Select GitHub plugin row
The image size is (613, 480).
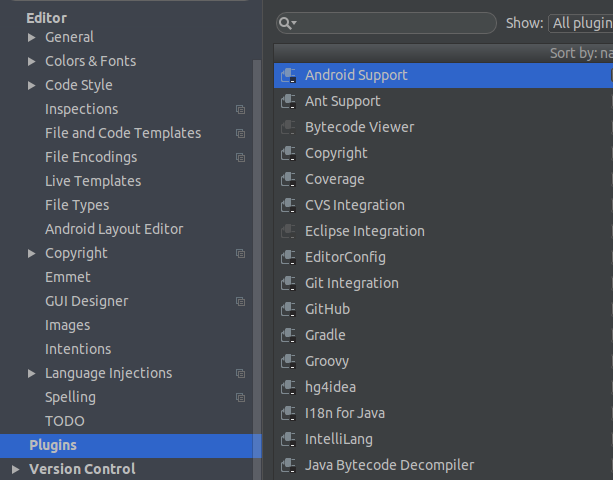coord(443,309)
